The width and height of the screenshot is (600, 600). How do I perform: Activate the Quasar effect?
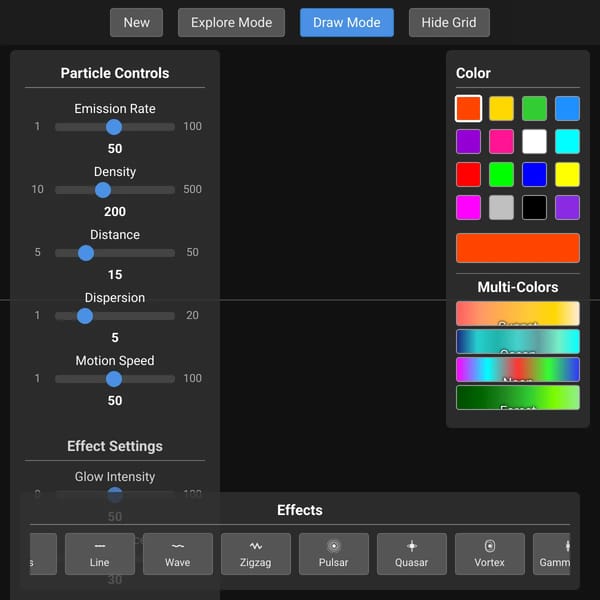412,554
